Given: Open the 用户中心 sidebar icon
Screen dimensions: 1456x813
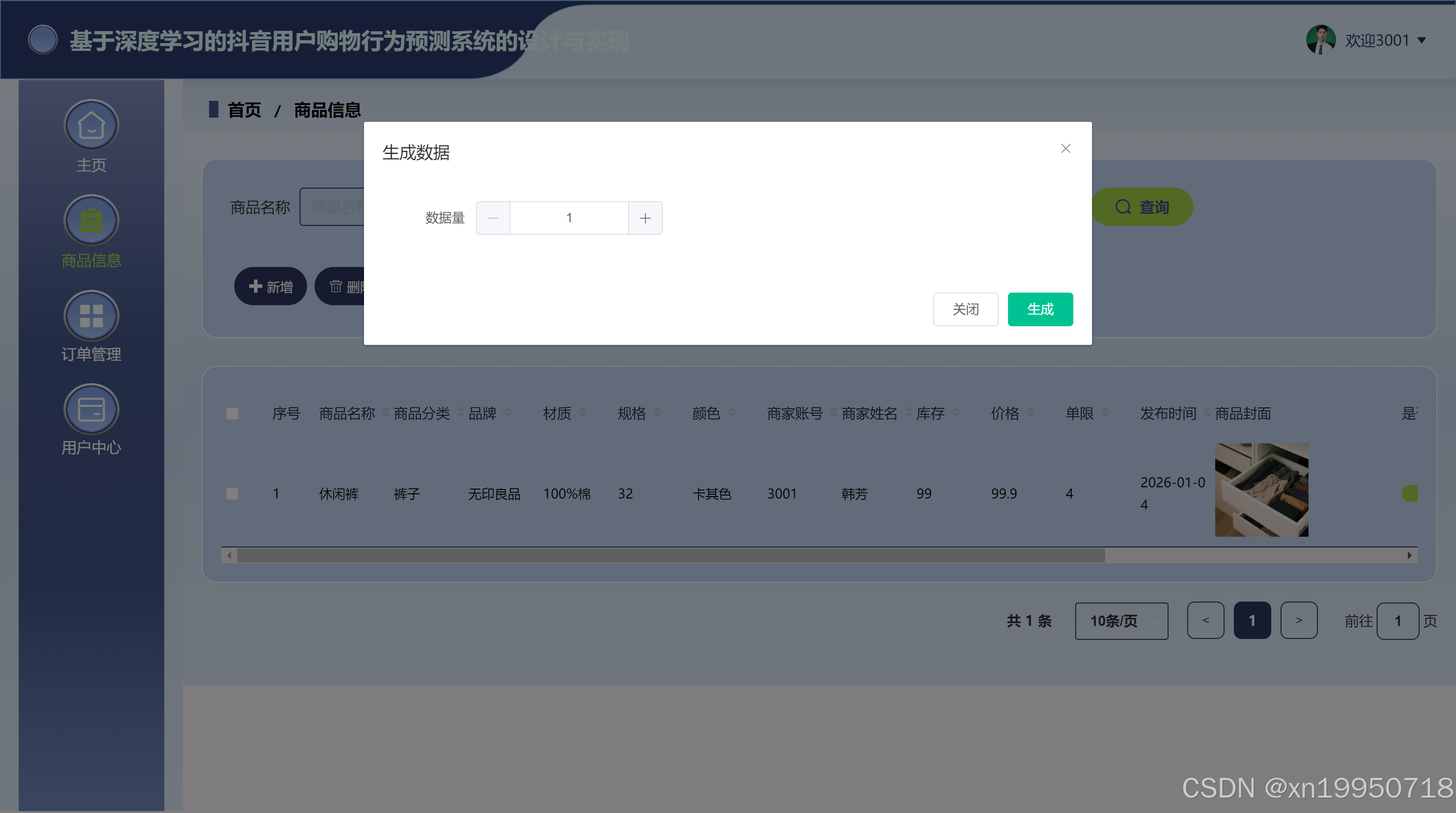Looking at the screenshot, I should [91, 409].
